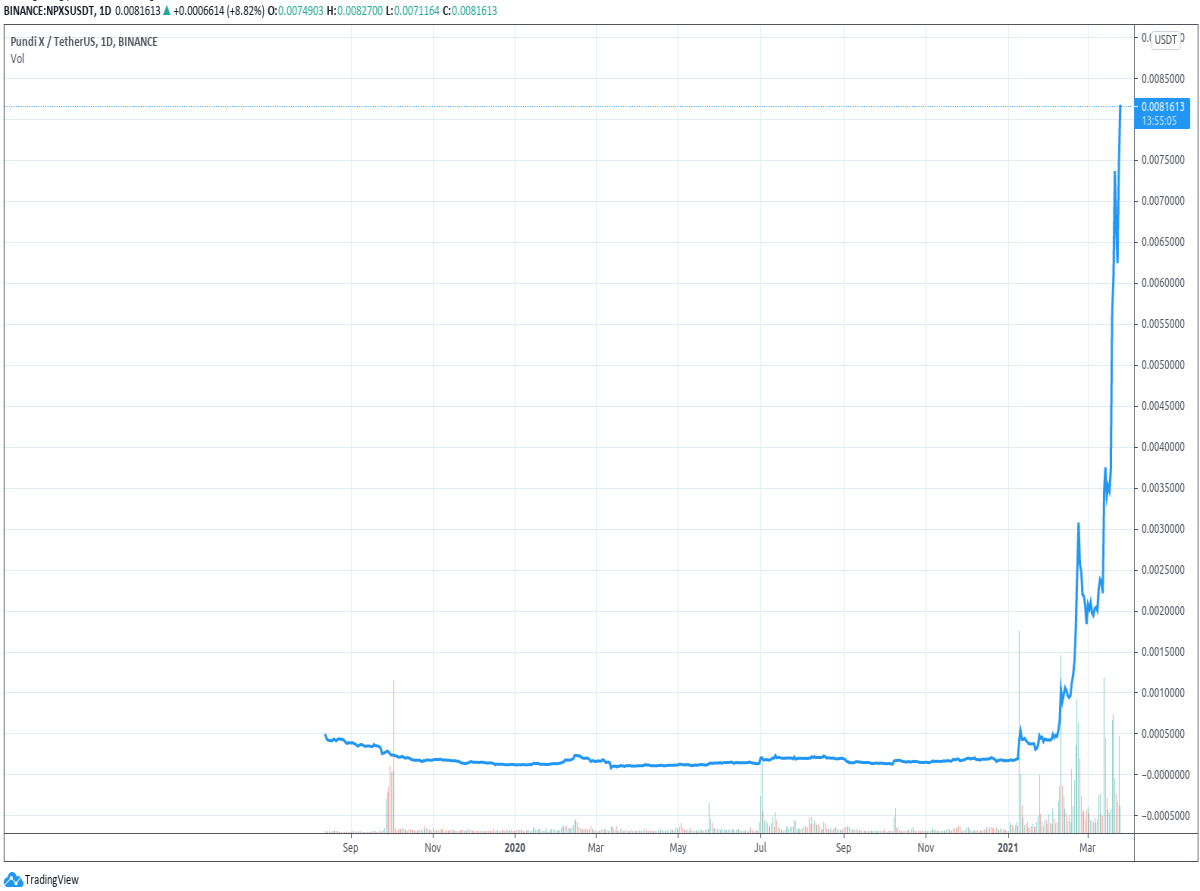Click the 0.0030000 price axis label
Image resolution: width=1200 pixels, height=891 pixels.
[1163, 529]
